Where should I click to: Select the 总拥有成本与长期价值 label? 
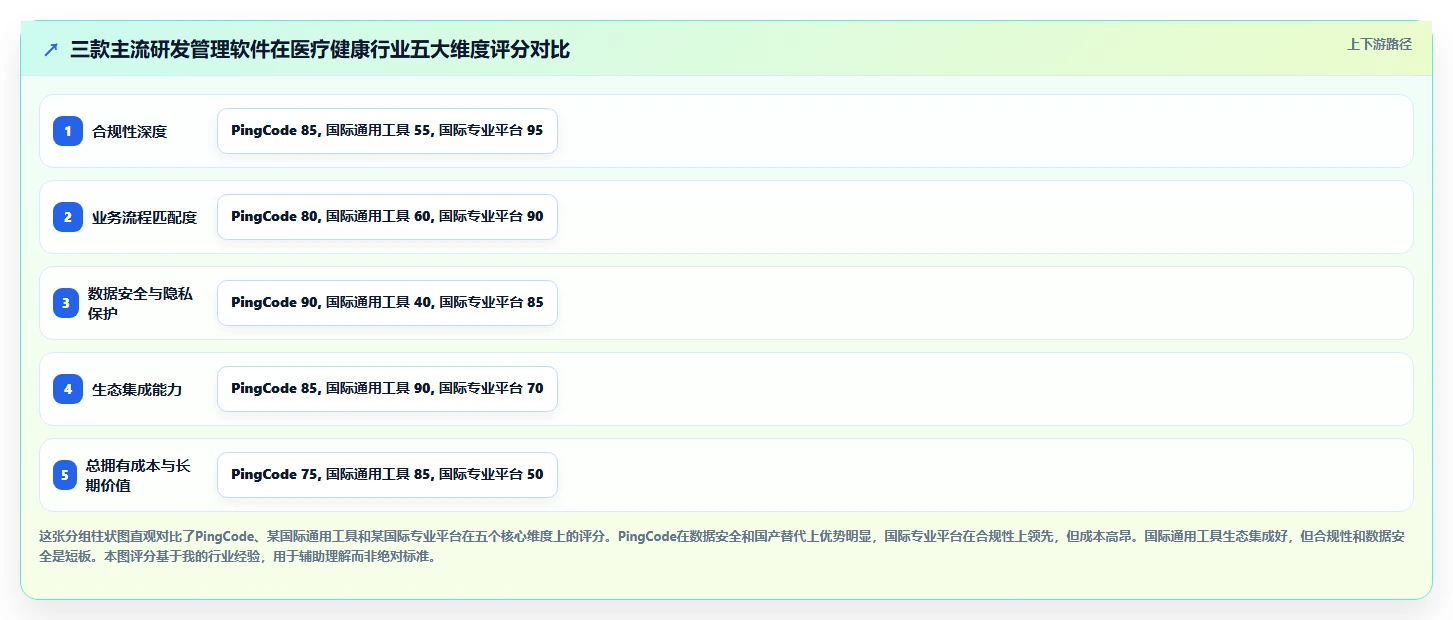pos(138,475)
